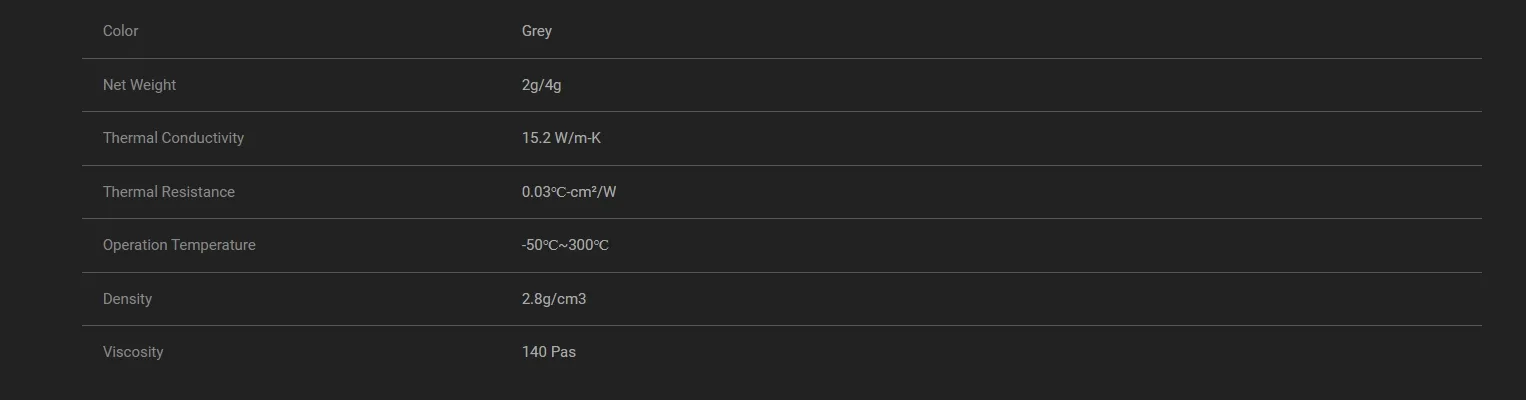
Task: Select the '2.8g/cm3' density value
Action: (554, 299)
